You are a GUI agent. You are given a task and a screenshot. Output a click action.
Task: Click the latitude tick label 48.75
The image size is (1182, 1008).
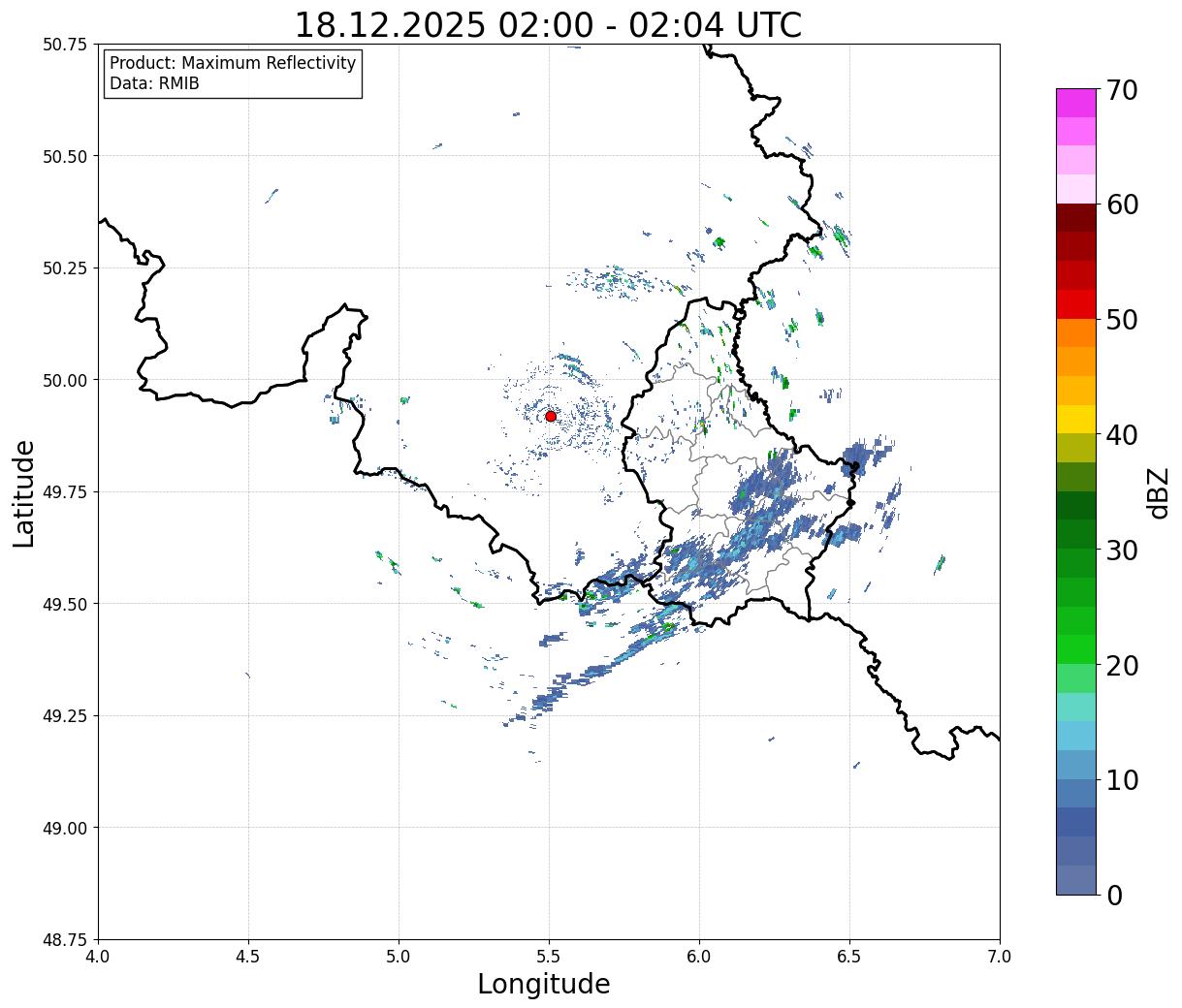64,940
